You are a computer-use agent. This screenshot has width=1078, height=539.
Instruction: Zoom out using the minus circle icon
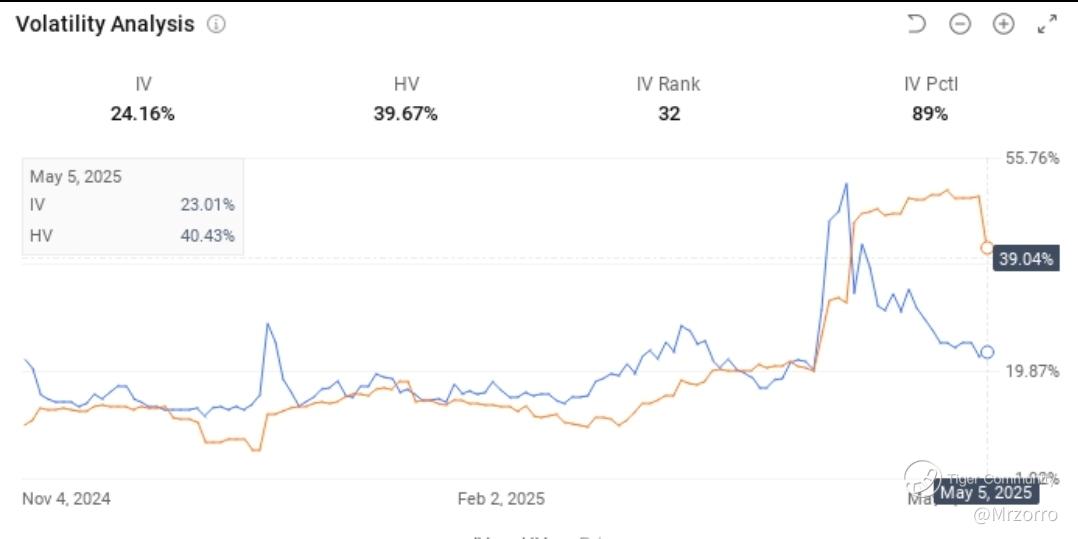click(960, 24)
